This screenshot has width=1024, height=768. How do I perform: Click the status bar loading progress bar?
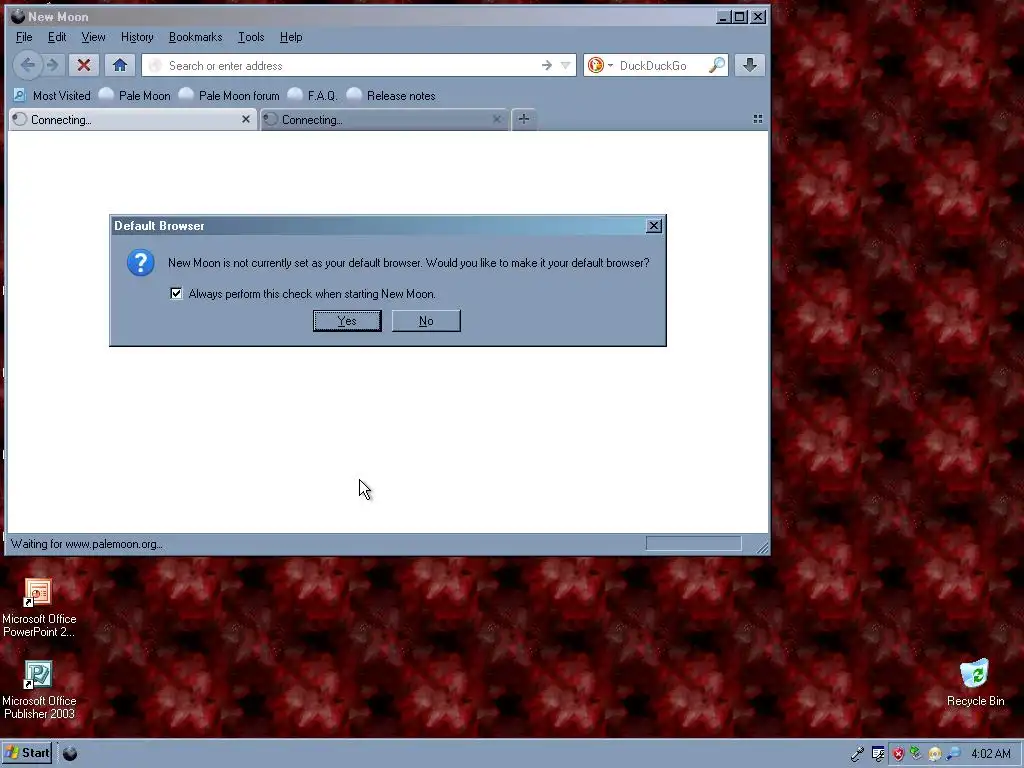(694, 543)
